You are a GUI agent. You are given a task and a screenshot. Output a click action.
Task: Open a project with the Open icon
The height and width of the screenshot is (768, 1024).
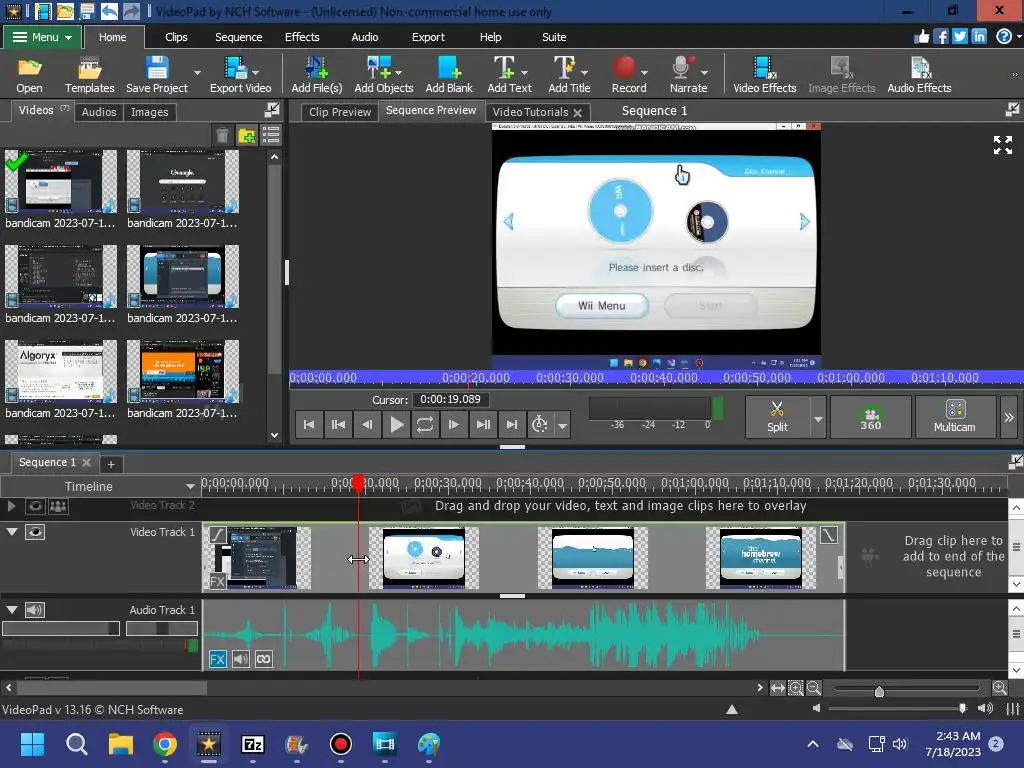pos(29,74)
